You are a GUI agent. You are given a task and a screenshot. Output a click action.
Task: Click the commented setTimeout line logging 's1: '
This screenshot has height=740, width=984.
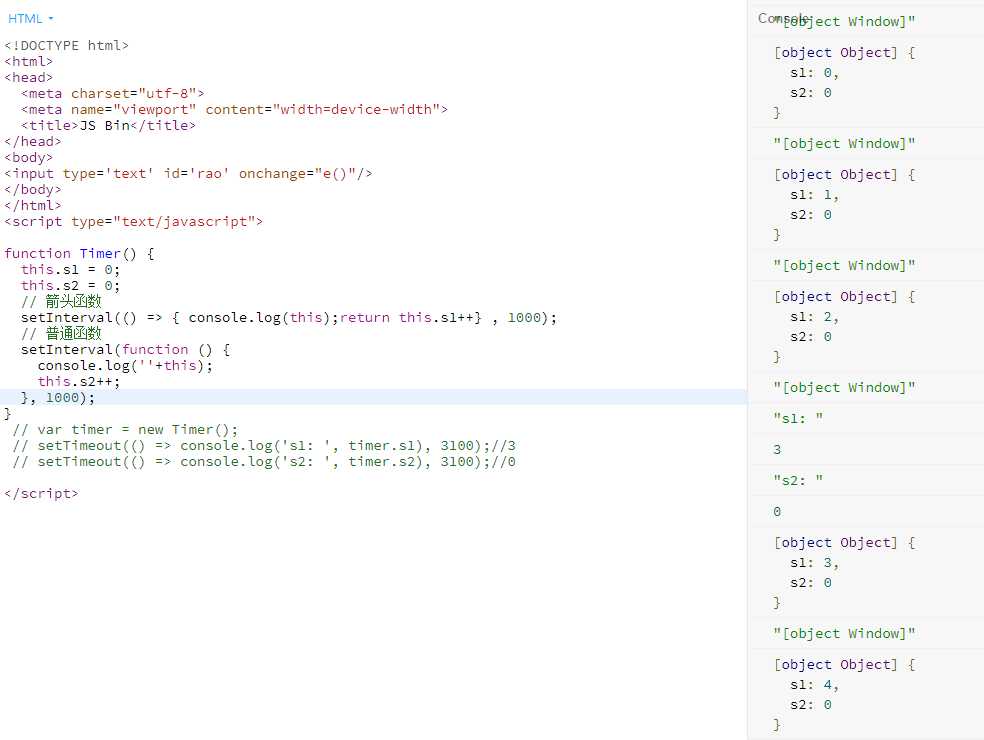click(x=264, y=446)
